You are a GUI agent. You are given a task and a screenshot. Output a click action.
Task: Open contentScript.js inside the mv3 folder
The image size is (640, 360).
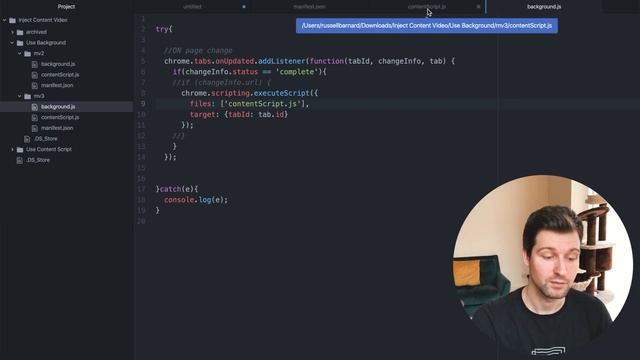coord(60,118)
